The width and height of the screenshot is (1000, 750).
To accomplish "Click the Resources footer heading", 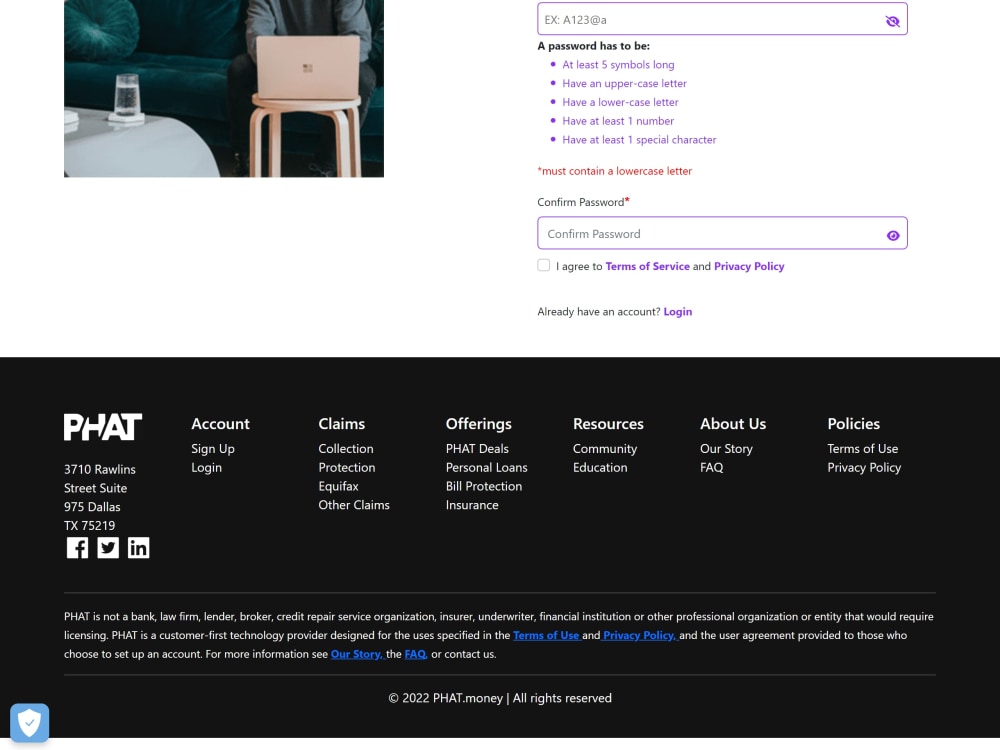I will point(608,424).
